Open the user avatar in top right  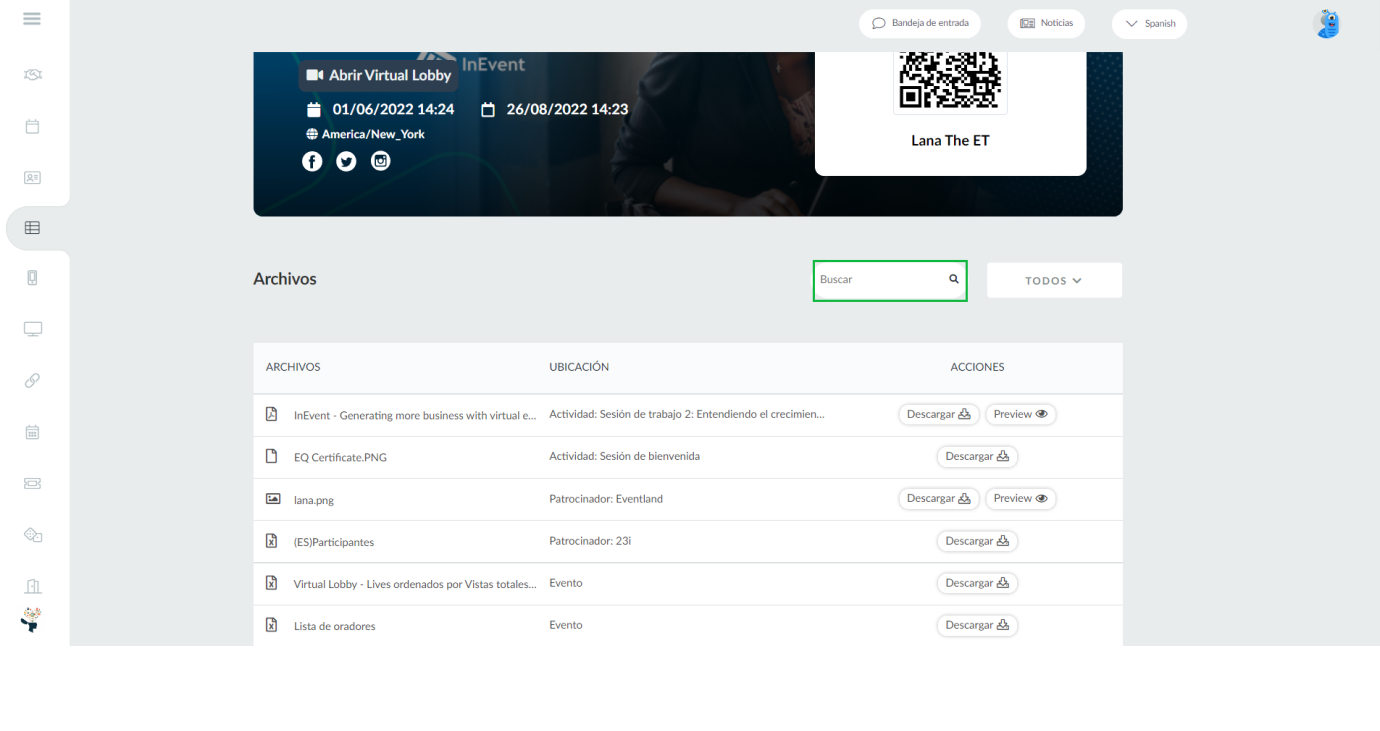click(x=1326, y=24)
